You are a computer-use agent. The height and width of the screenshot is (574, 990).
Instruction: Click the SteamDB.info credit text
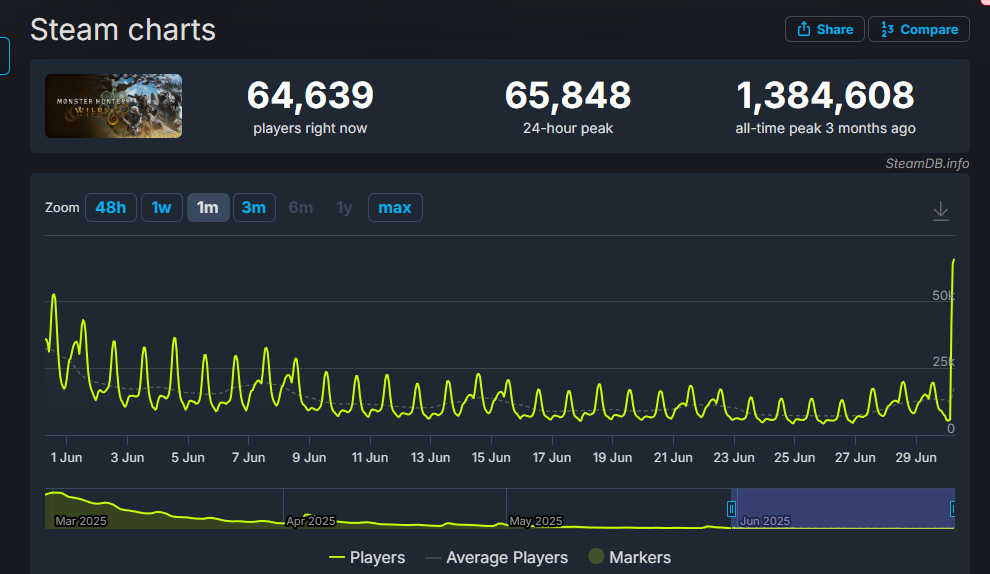(x=927, y=164)
